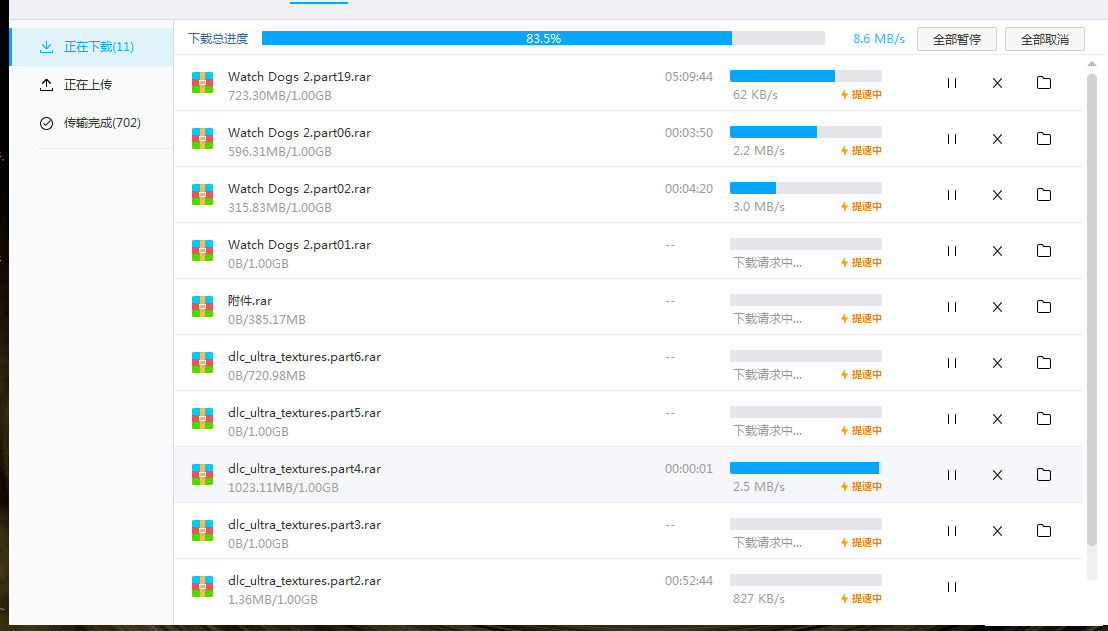Open folder for dlc_ultra_textures.part6.rar
The width and height of the screenshot is (1108, 631).
[x=1044, y=362]
